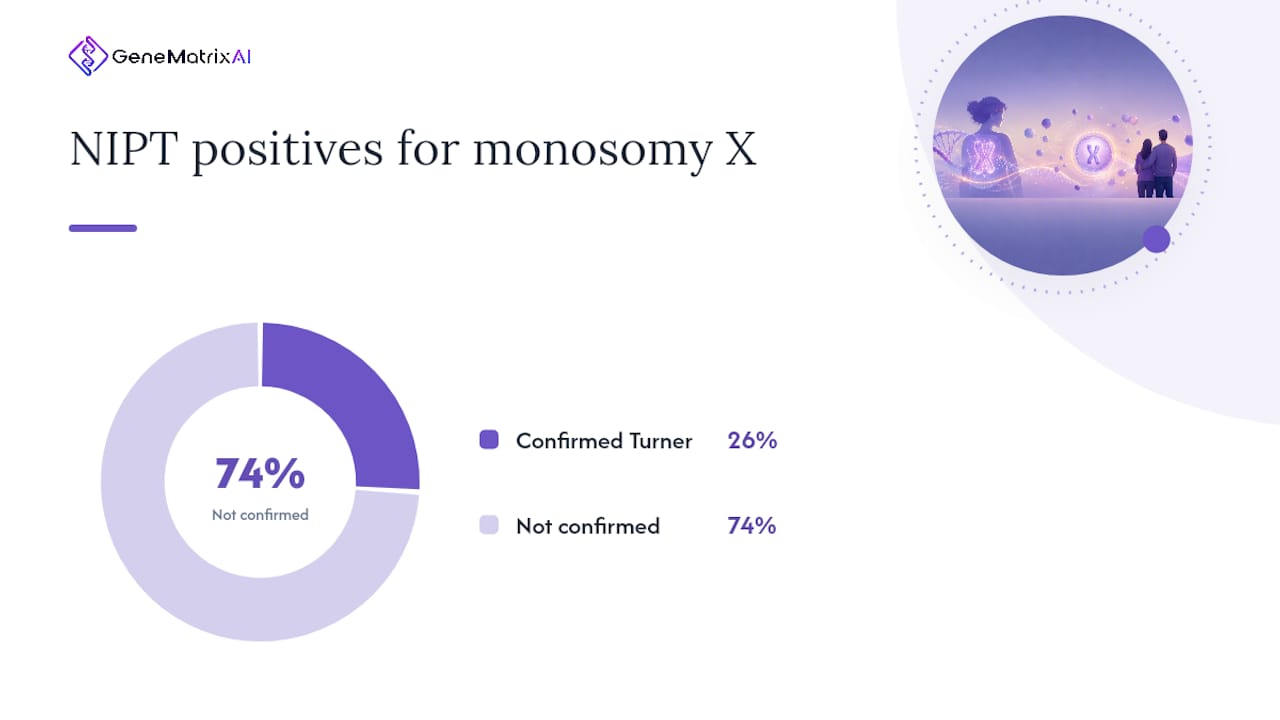This screenshot has height=720, width=1280.
Task: Click the GeneMatrixAI DNA logo icon
Action: click(x=88, y=56)
